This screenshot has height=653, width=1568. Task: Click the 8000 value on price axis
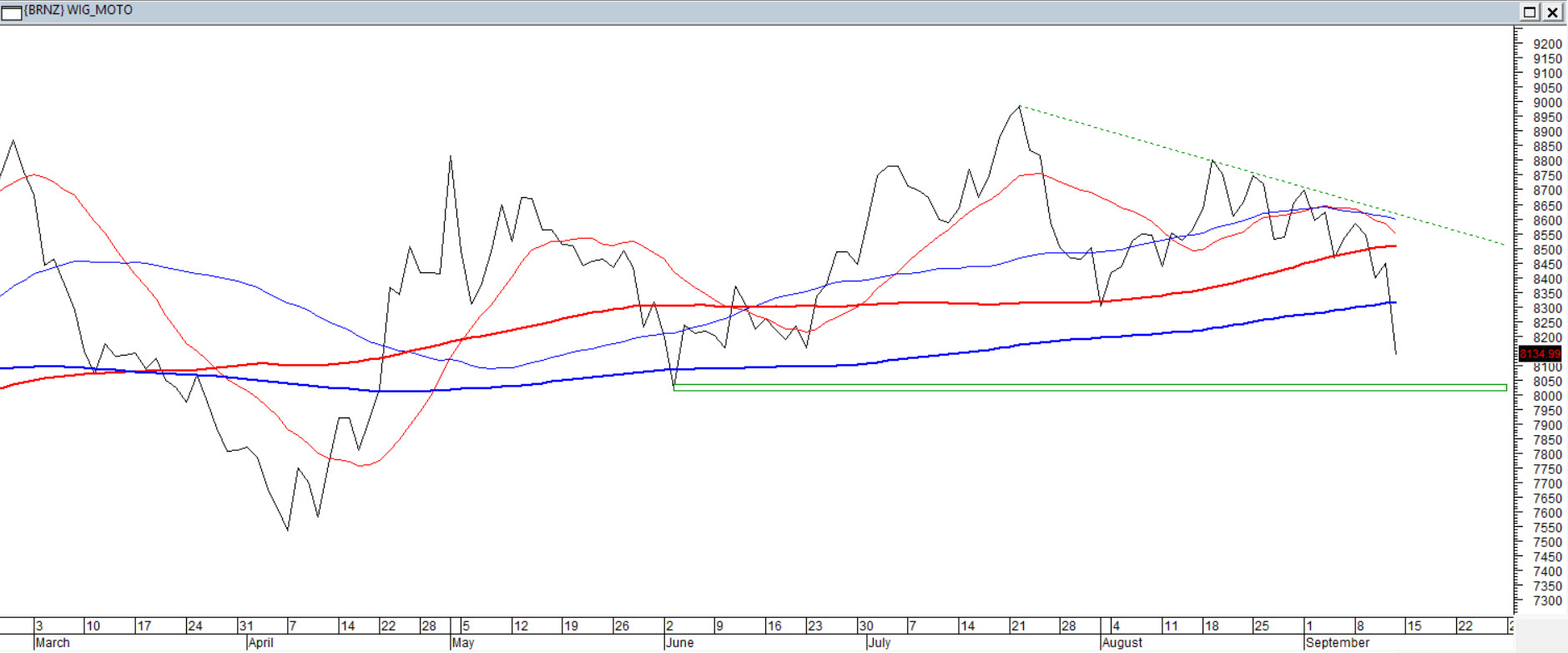point(1546,397)
